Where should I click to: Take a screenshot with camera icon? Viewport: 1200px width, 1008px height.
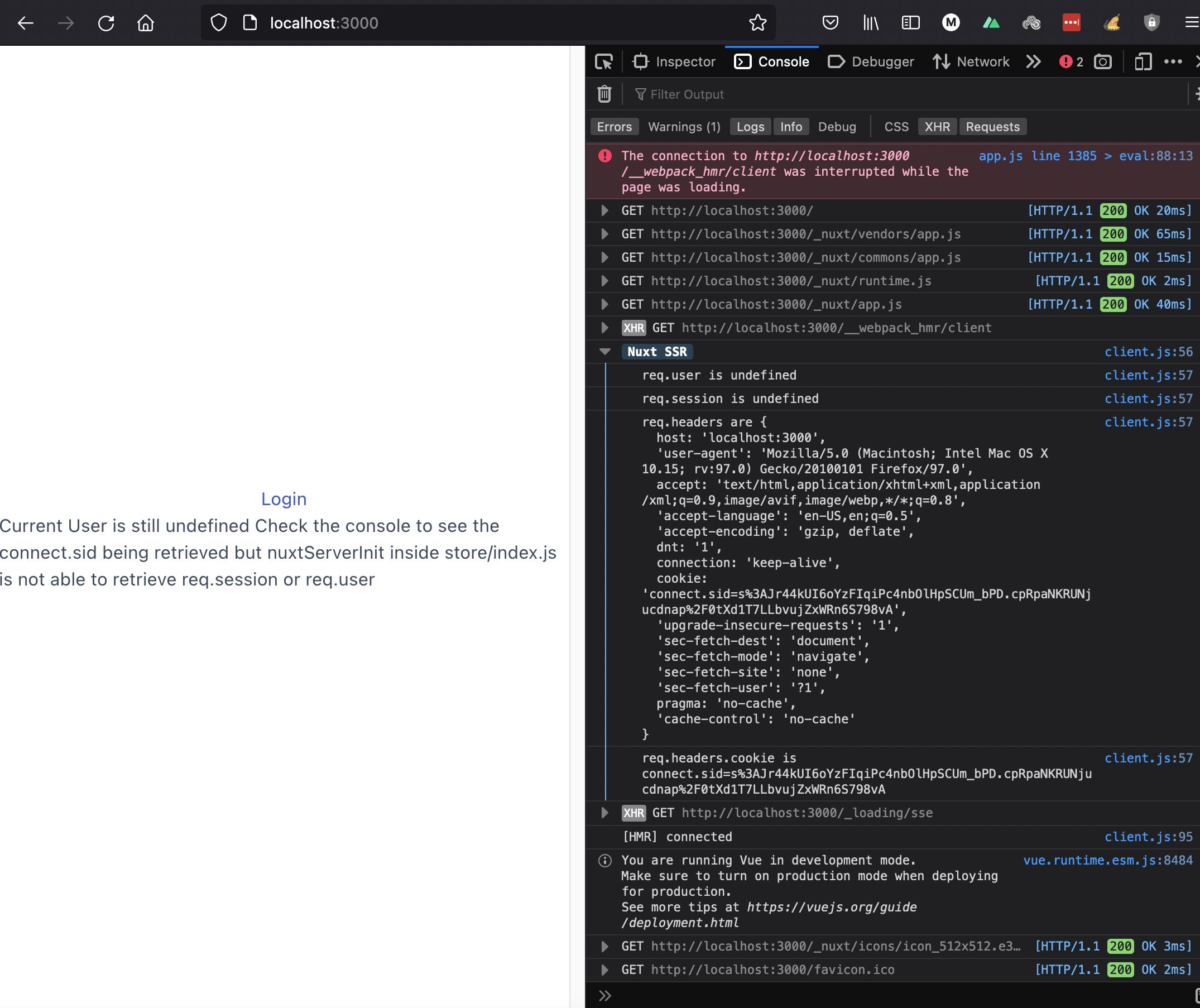[1102, 62]
